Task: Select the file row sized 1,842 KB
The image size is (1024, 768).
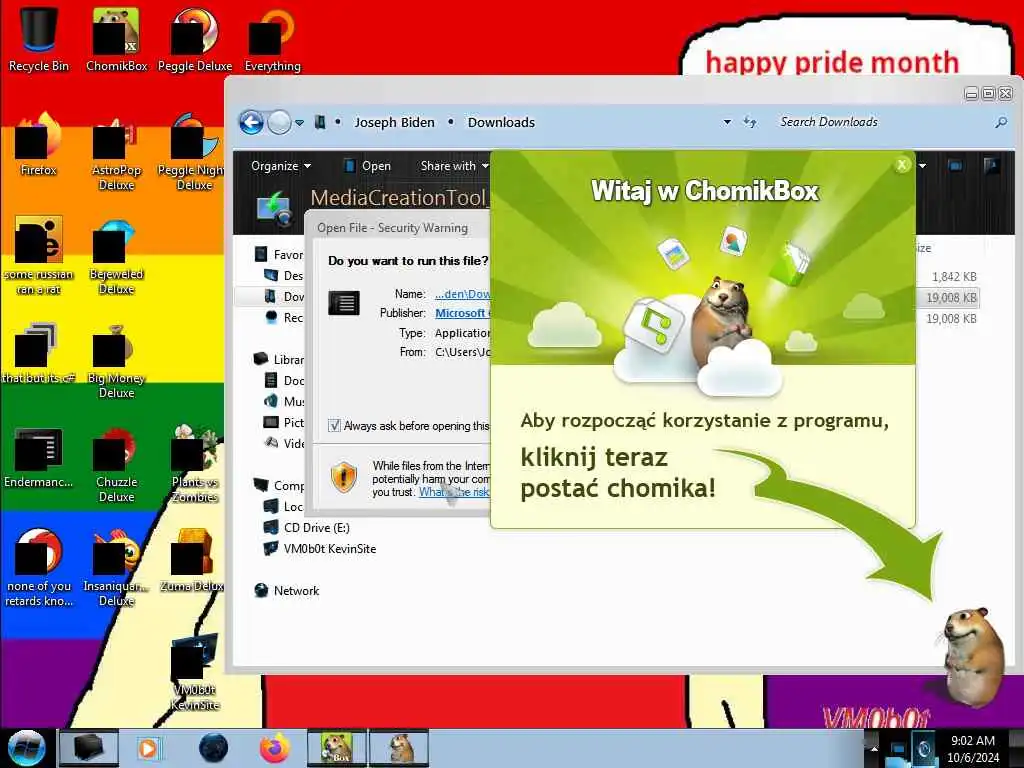Action: coord(949,276)
